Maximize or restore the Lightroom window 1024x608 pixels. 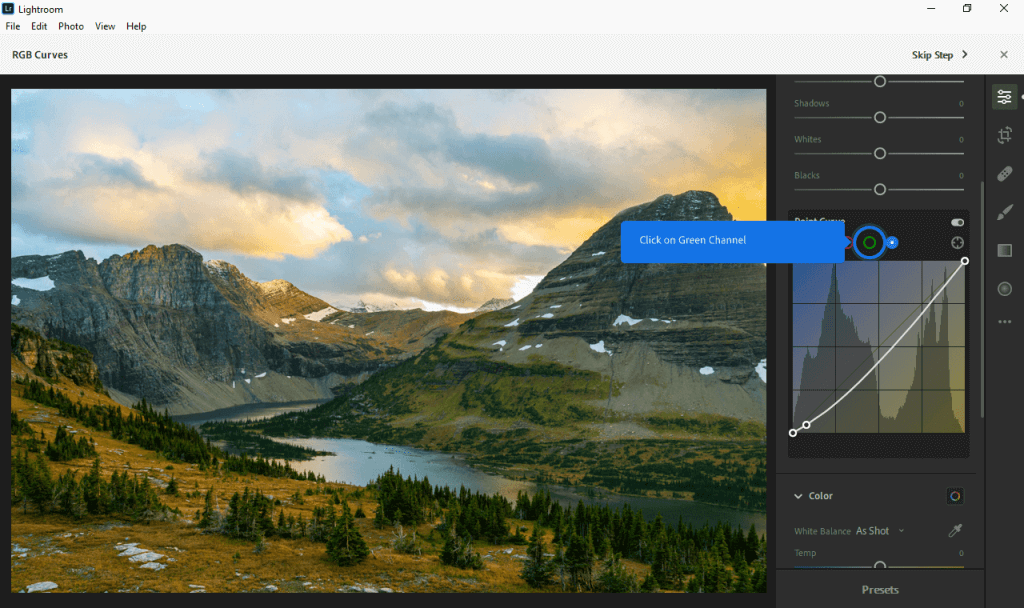(967, 8)
